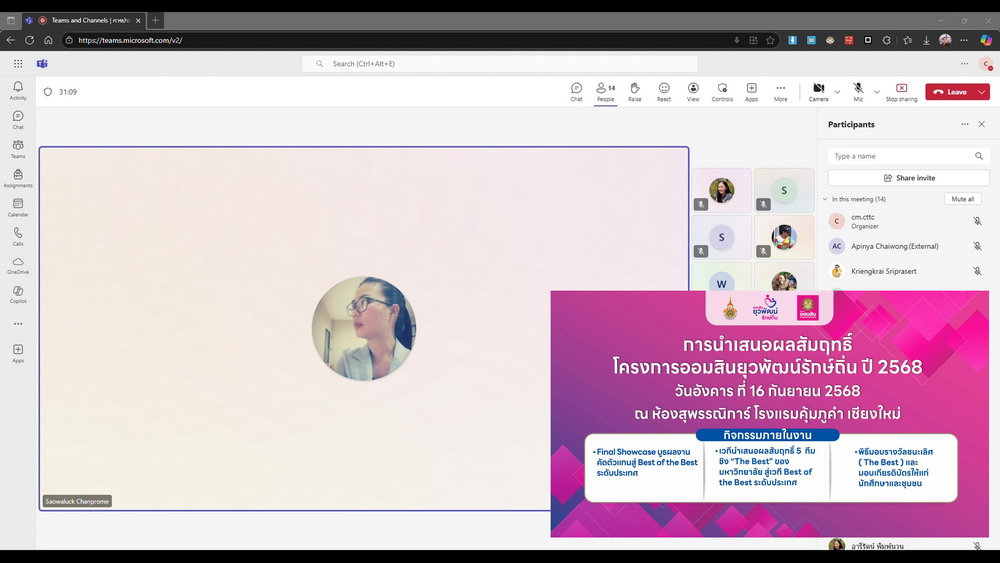Close the Participants panel
The image size is (1000, 563).
[x=982, y=124]
